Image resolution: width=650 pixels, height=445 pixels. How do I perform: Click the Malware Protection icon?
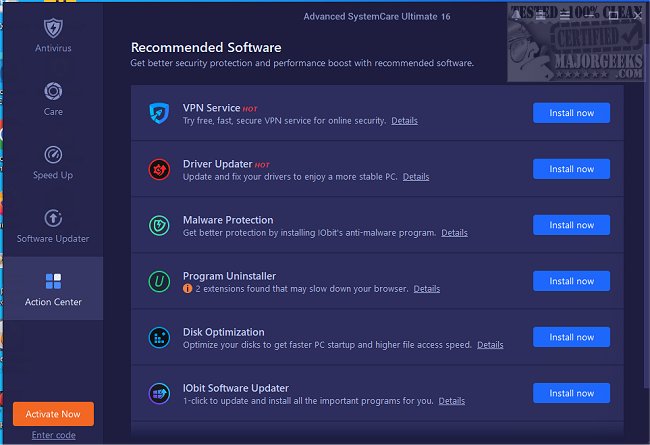(x=158, y=225)
